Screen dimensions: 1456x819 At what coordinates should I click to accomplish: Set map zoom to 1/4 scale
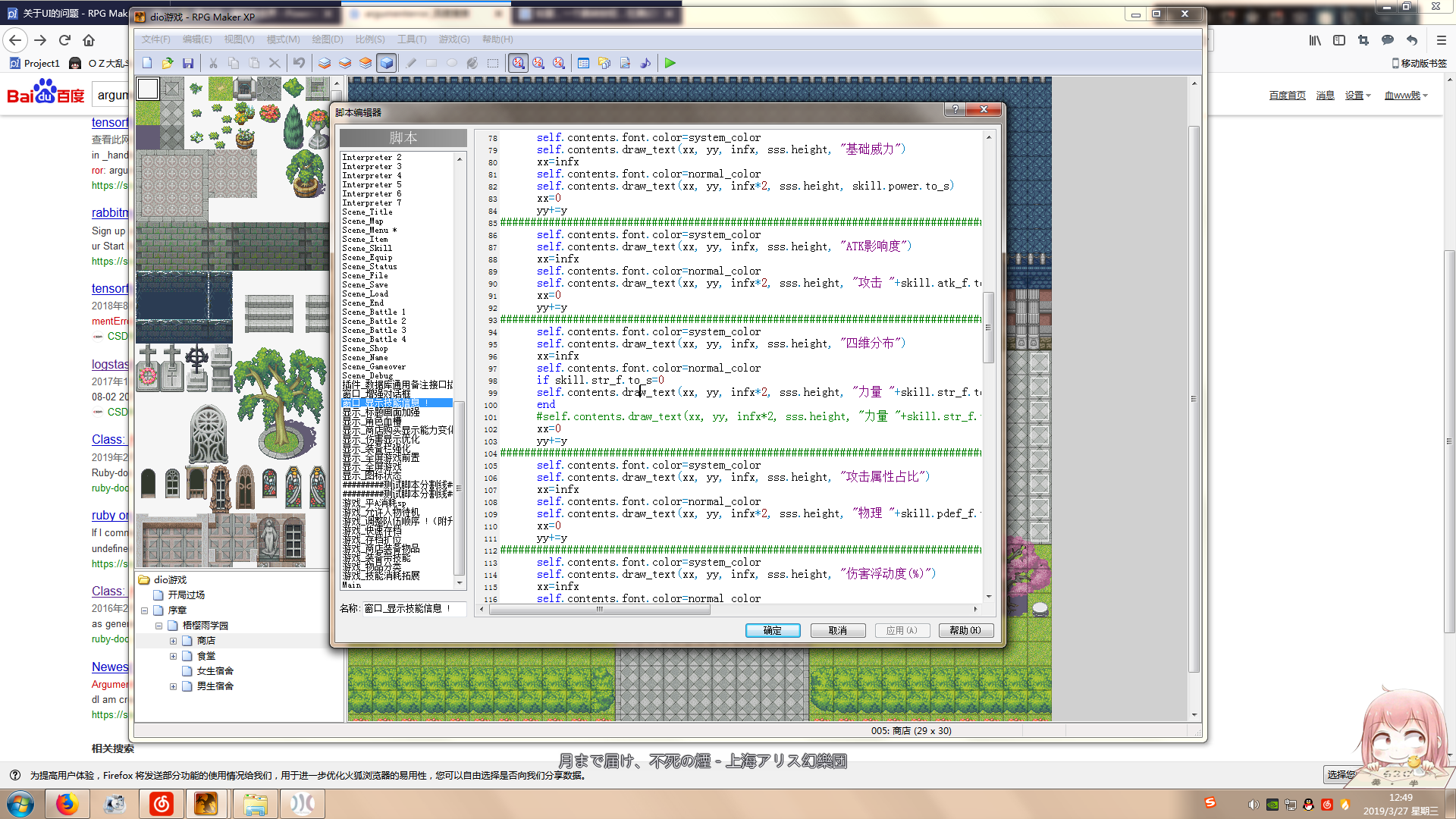(x=559, y=63)
